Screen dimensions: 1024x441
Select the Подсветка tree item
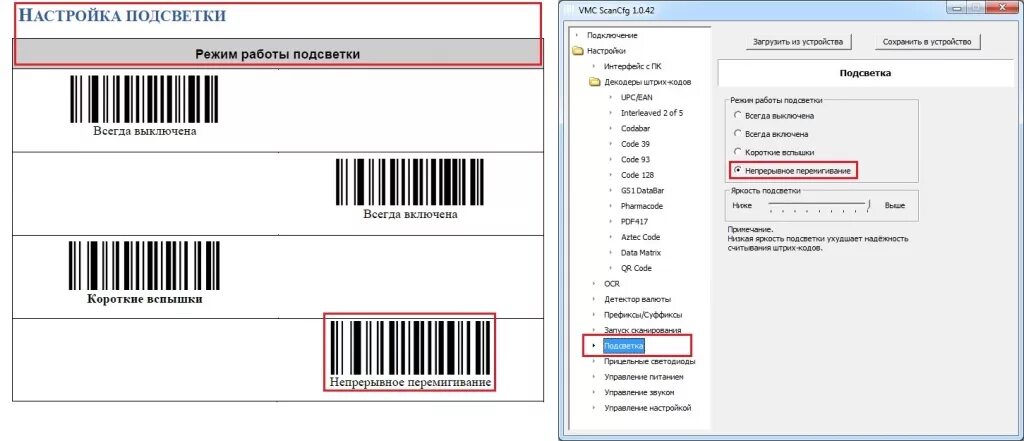click(x=624, y=346)
